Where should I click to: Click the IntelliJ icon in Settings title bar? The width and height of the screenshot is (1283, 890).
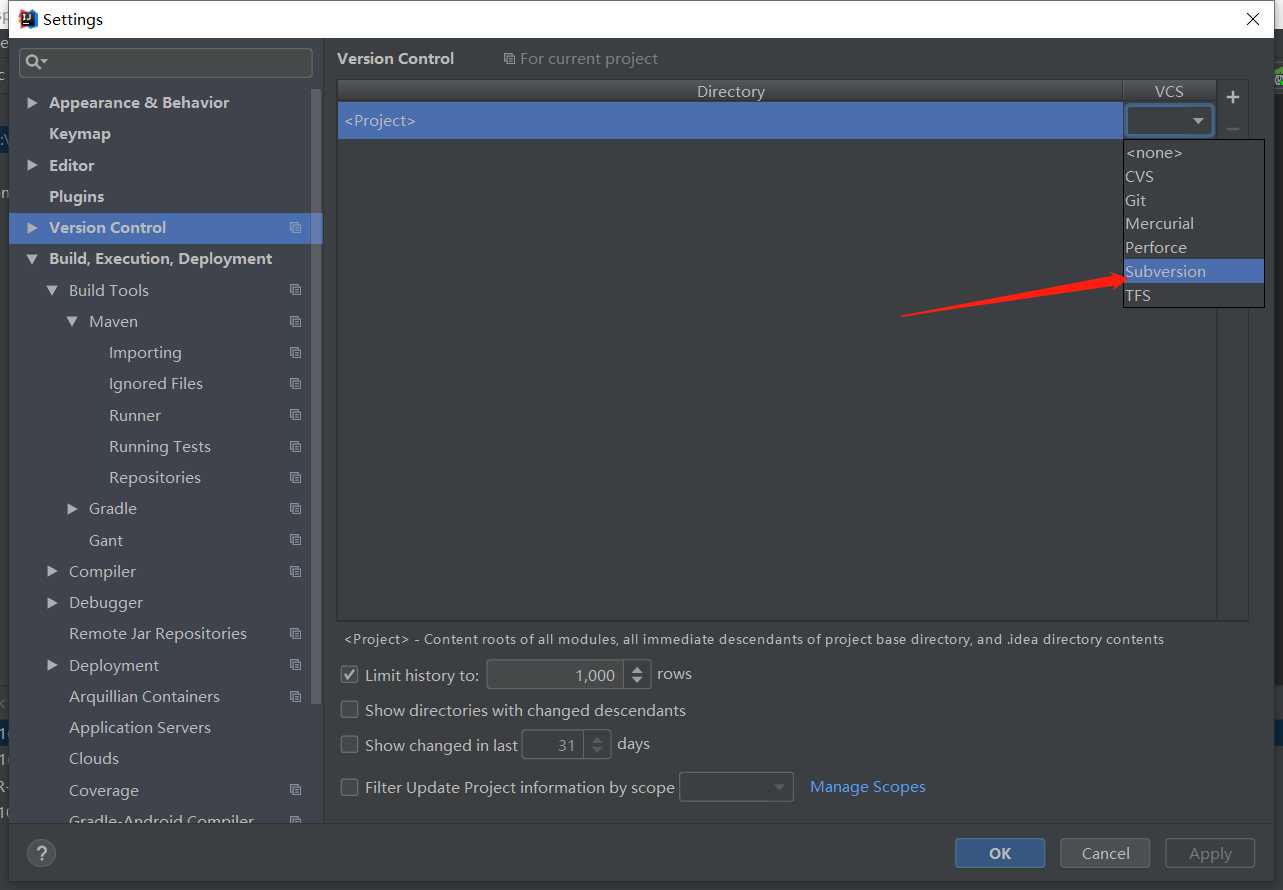point(29,19)
